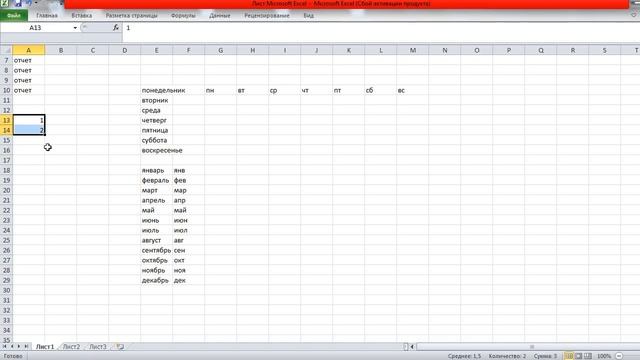Click the zoom out minus button
Viewport: 640px width, 360px height.
click(x=619, y=356)
